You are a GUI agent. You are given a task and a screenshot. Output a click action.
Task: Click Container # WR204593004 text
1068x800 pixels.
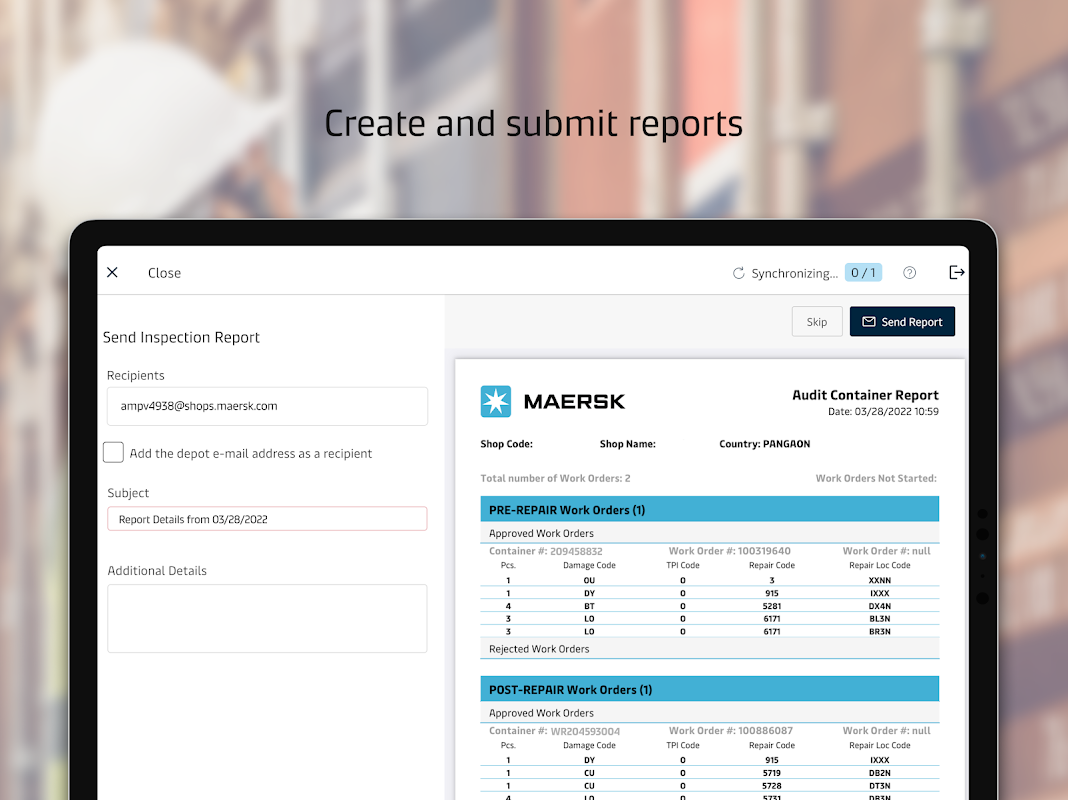coord(554,731)
